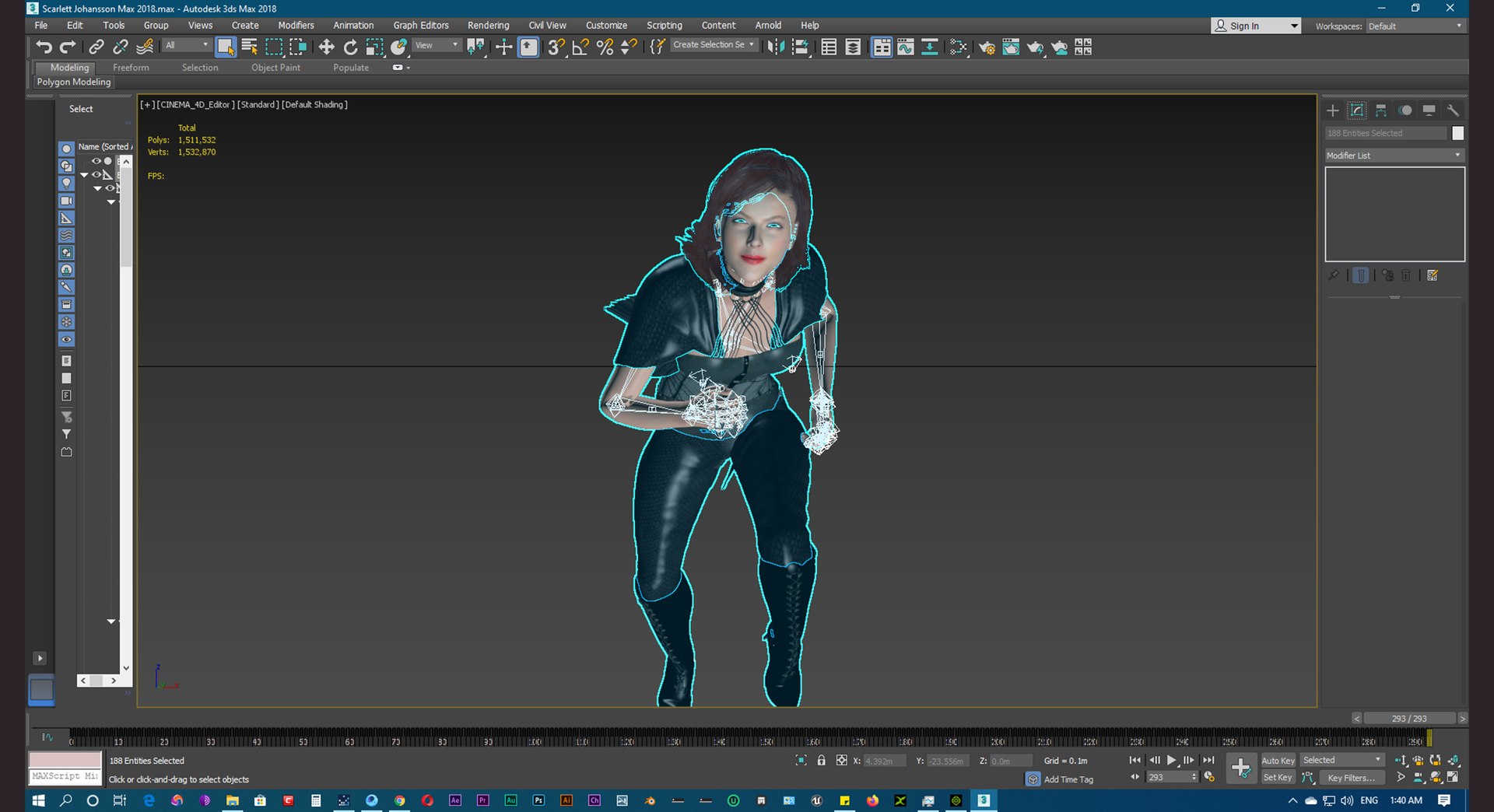
Task: Activate the Select and Rotate tool
Action: pos(351,47)
